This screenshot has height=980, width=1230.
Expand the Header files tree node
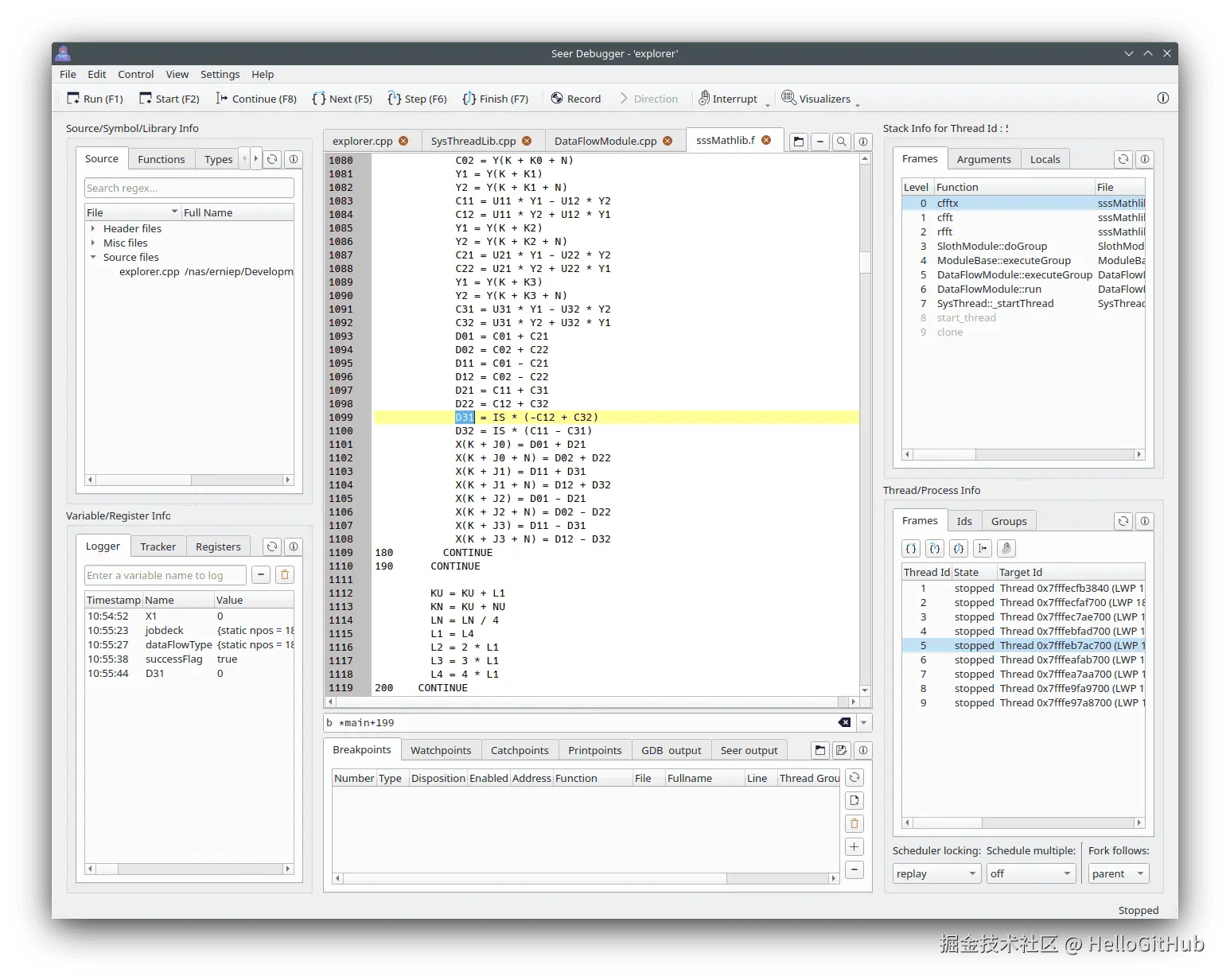click(93, 228)
